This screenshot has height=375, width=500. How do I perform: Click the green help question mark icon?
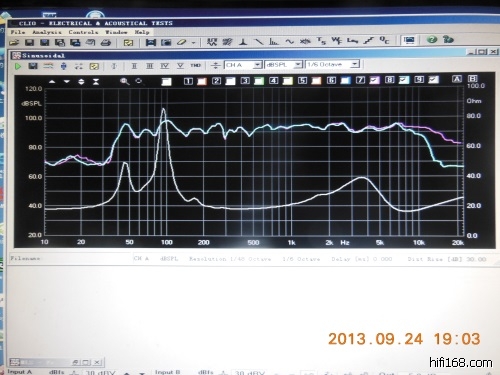pos(432,40)
